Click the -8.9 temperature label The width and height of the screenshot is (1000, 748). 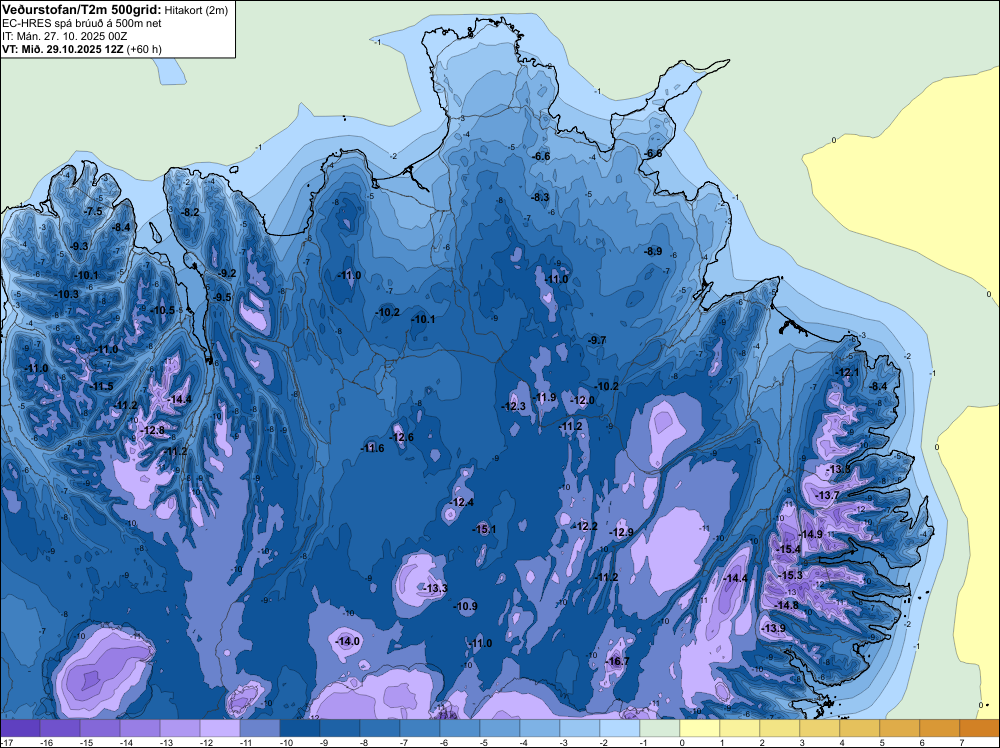(653, 251)
